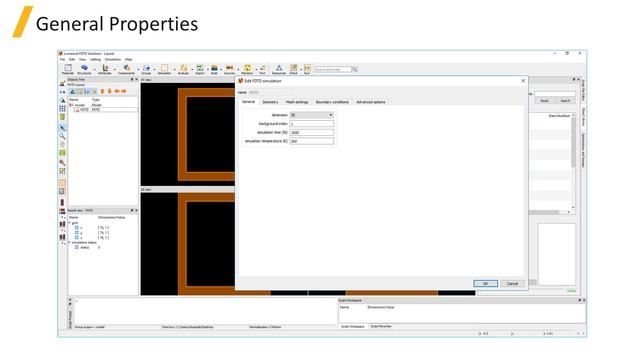Click the Run simulation icon
The image size is (640, 360).
point(307,69)
